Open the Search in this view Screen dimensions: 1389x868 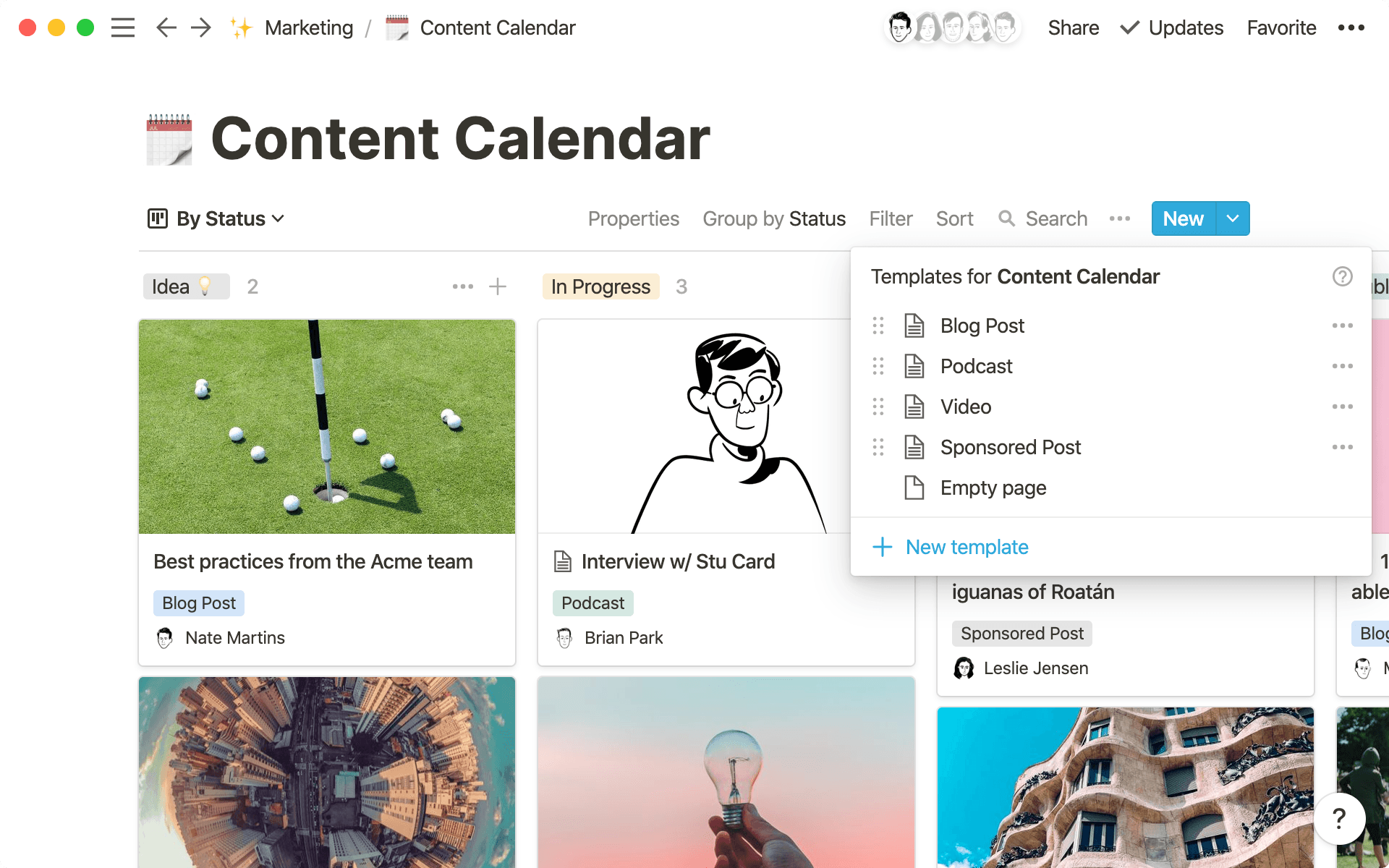pos(1042,218)
